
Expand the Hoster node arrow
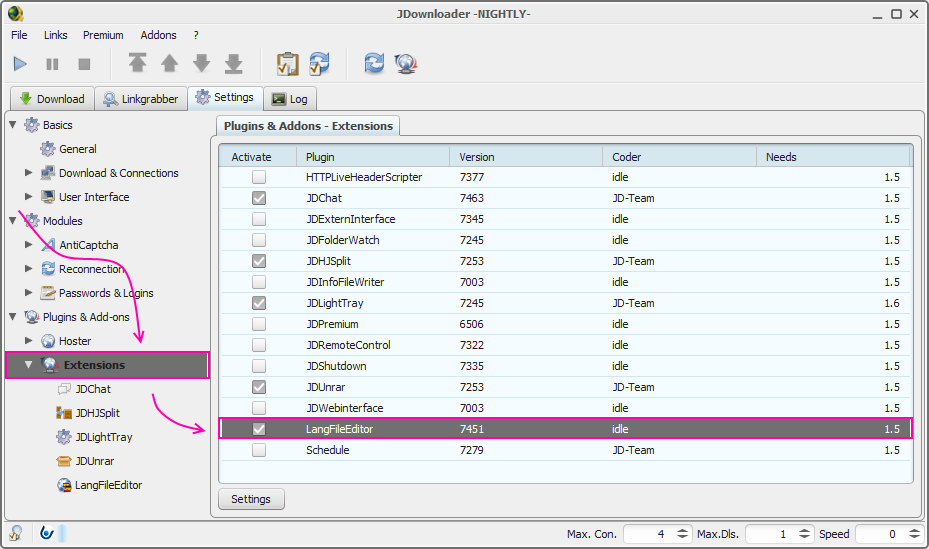coord(28,341)
